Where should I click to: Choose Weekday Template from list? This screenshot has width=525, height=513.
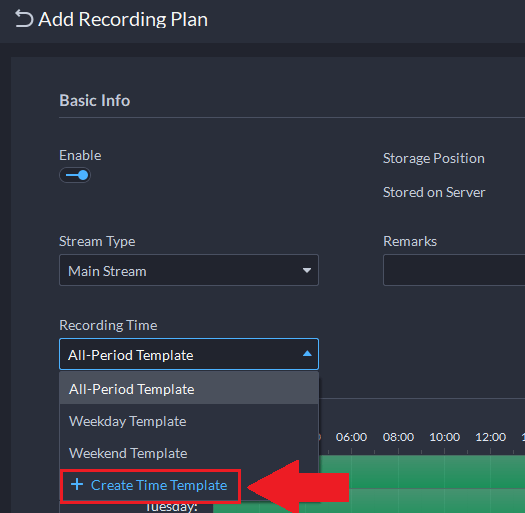[189, 421]
